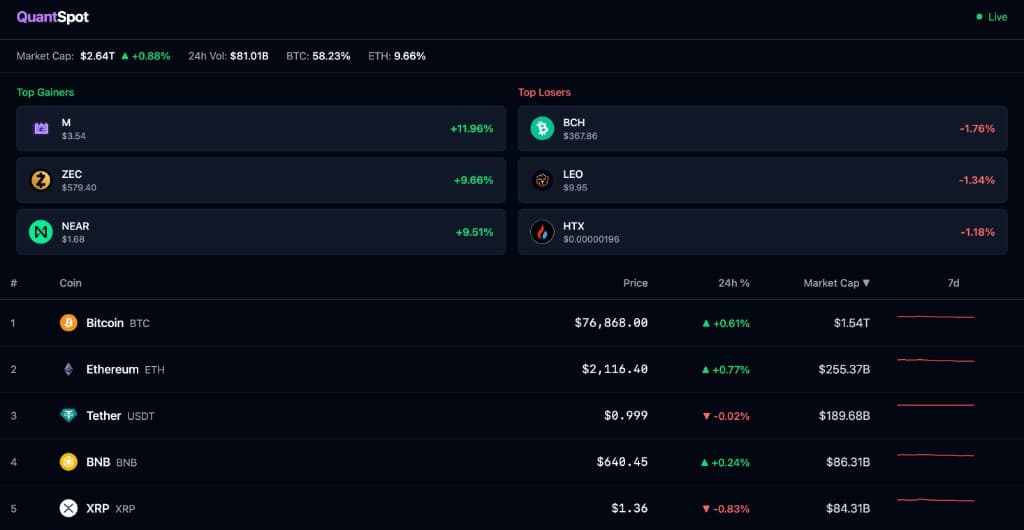Click the Tether logo icon in the table
Image resolution: width=1024 pixels, height=530 pixels.
(69, 416)
